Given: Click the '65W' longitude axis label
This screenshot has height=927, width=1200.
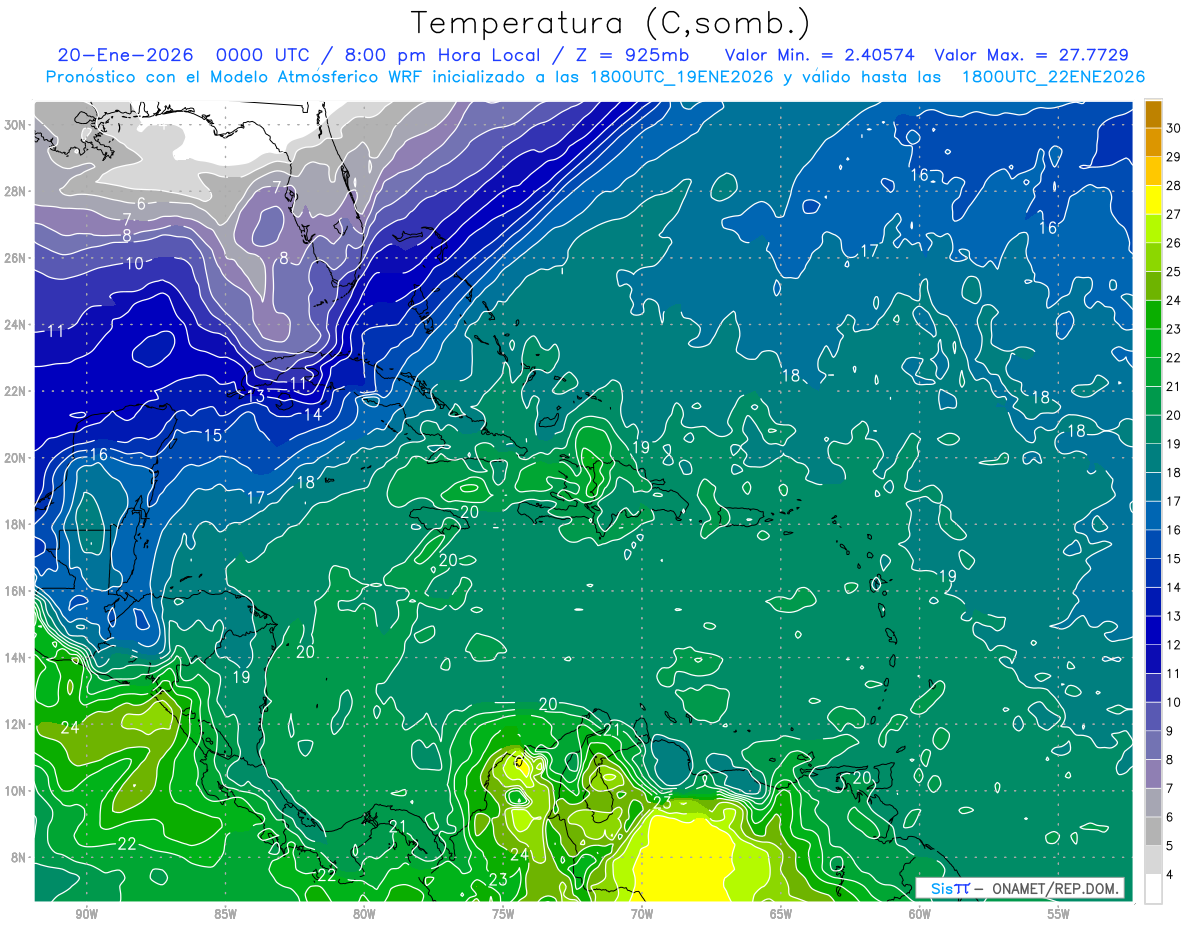Looking at the screenshot, I should [781, 914].
